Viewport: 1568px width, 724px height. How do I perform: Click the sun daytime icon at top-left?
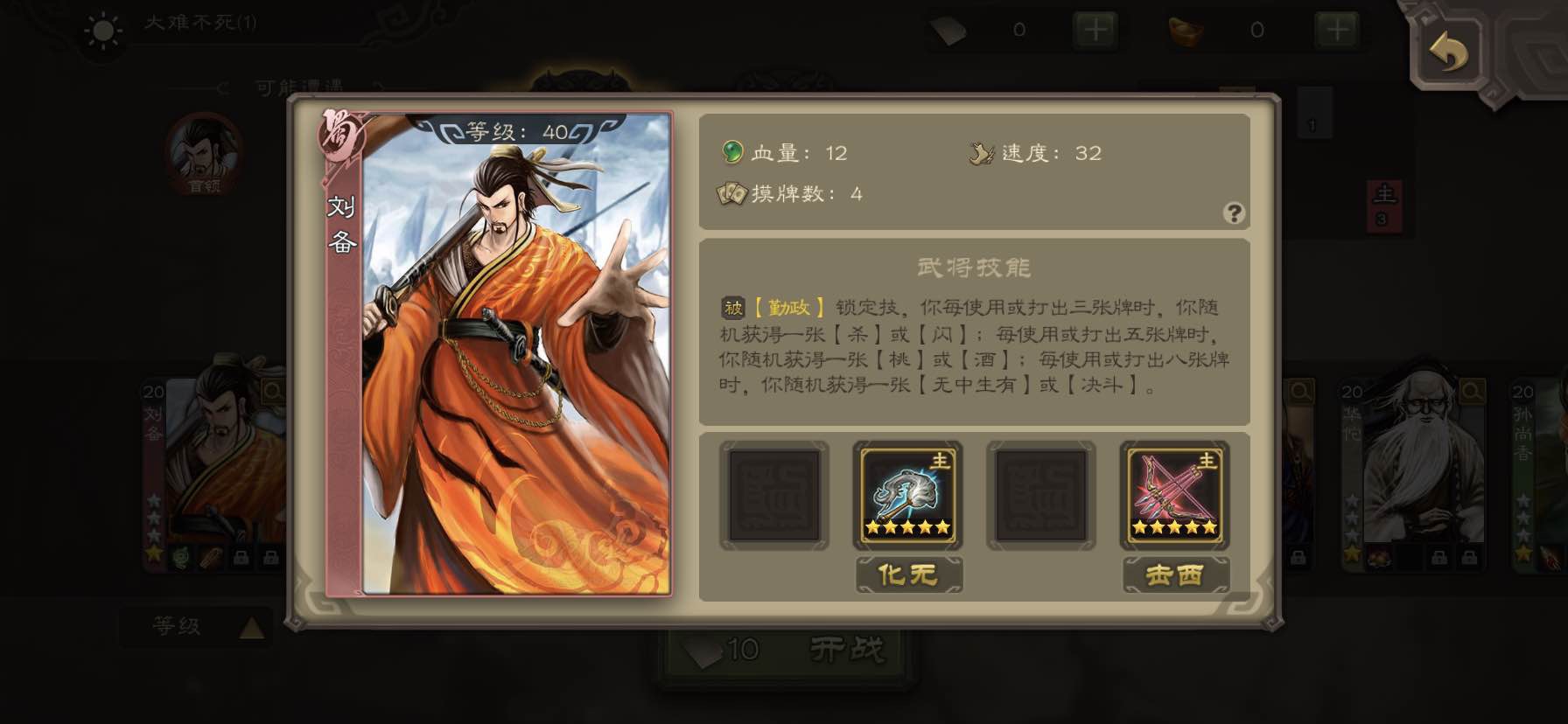click(103, 32)
